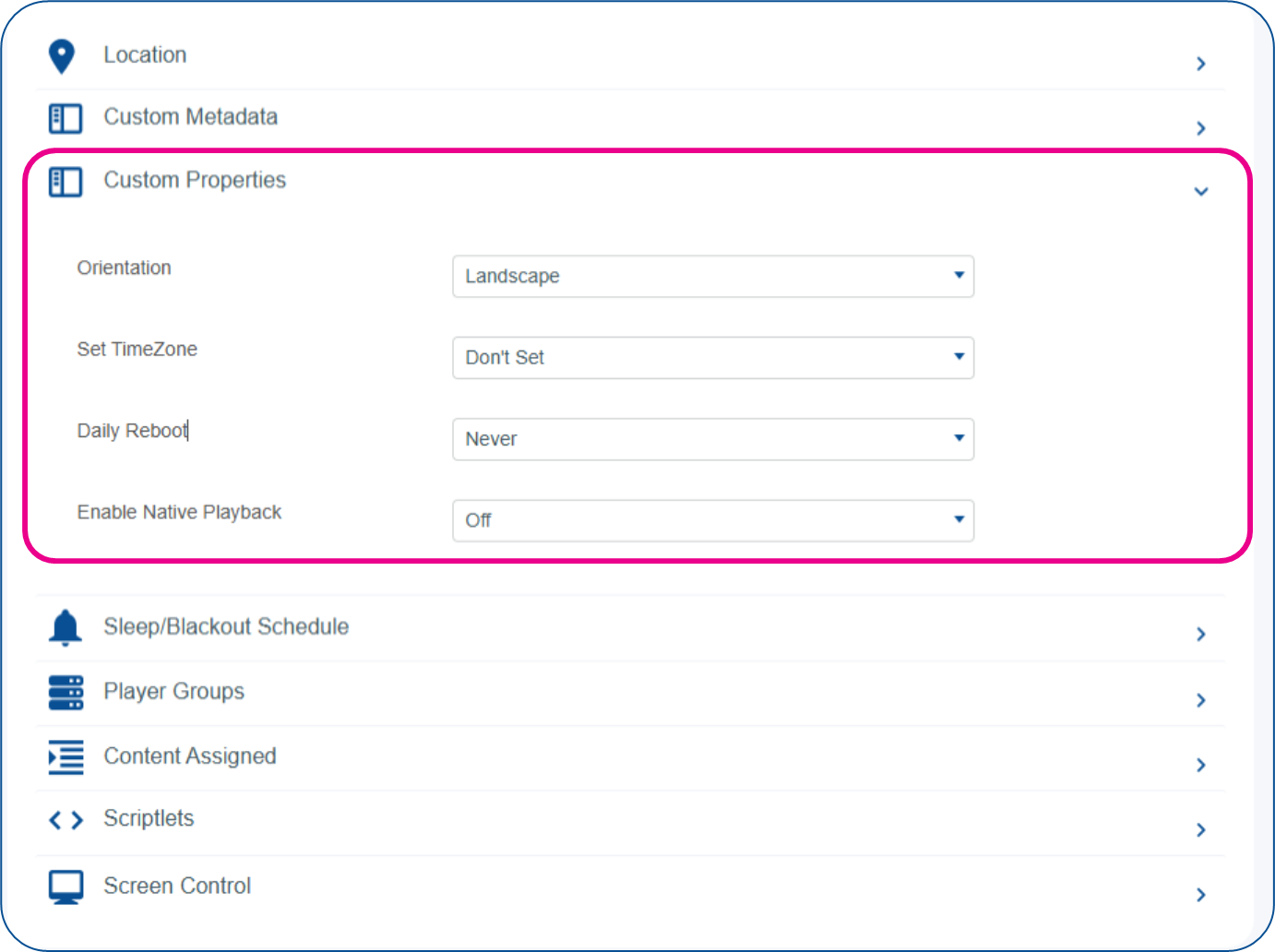
Task: Click the Player Groups server icon
Action: 66,693
